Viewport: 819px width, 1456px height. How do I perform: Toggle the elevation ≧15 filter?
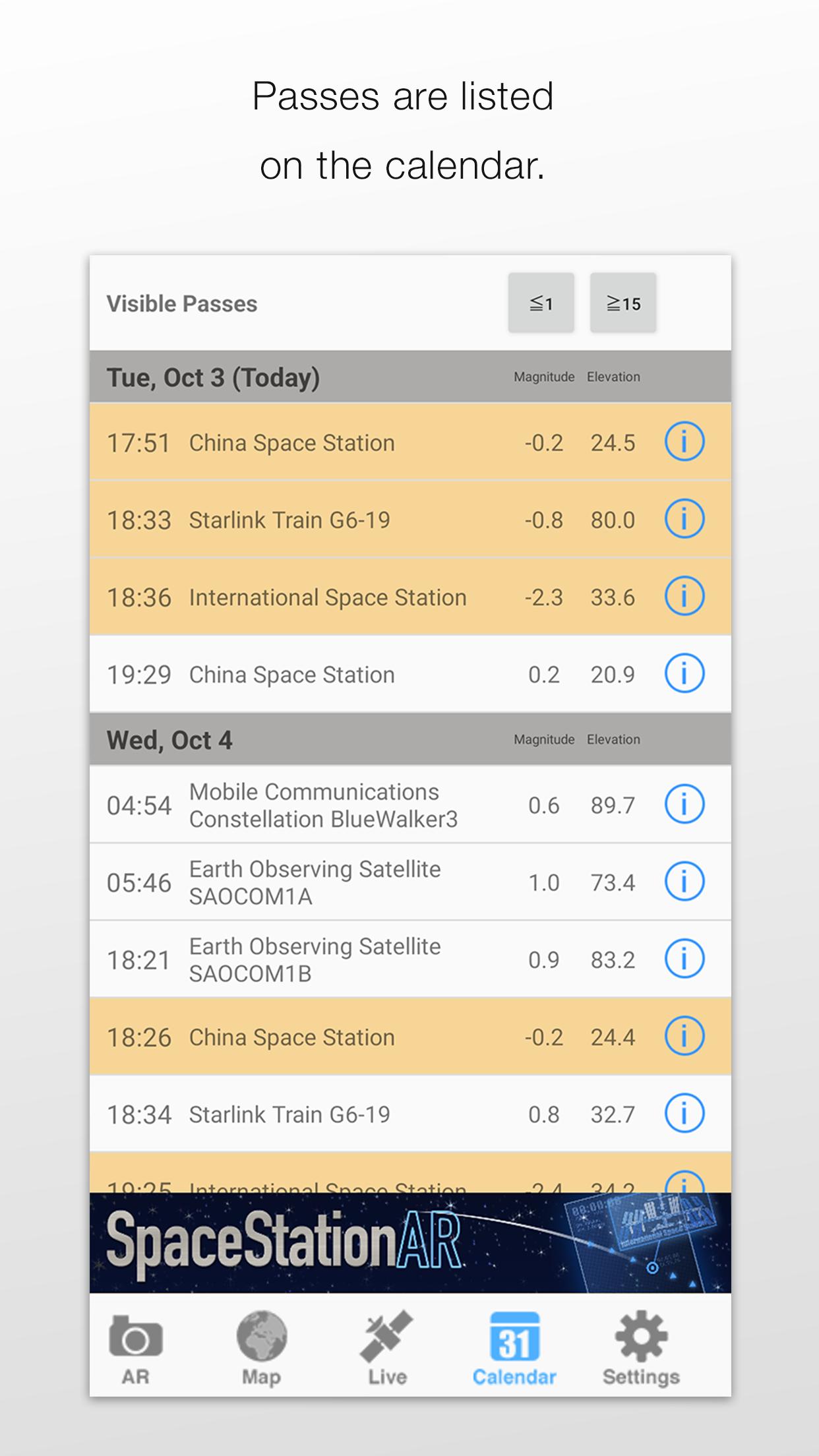click(623, 303)
